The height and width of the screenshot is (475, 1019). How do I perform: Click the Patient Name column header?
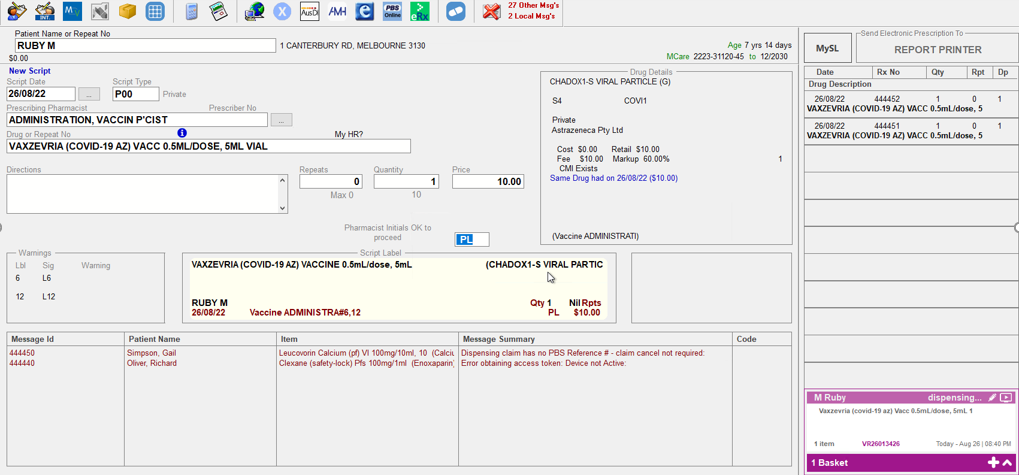tap(200, 339)
